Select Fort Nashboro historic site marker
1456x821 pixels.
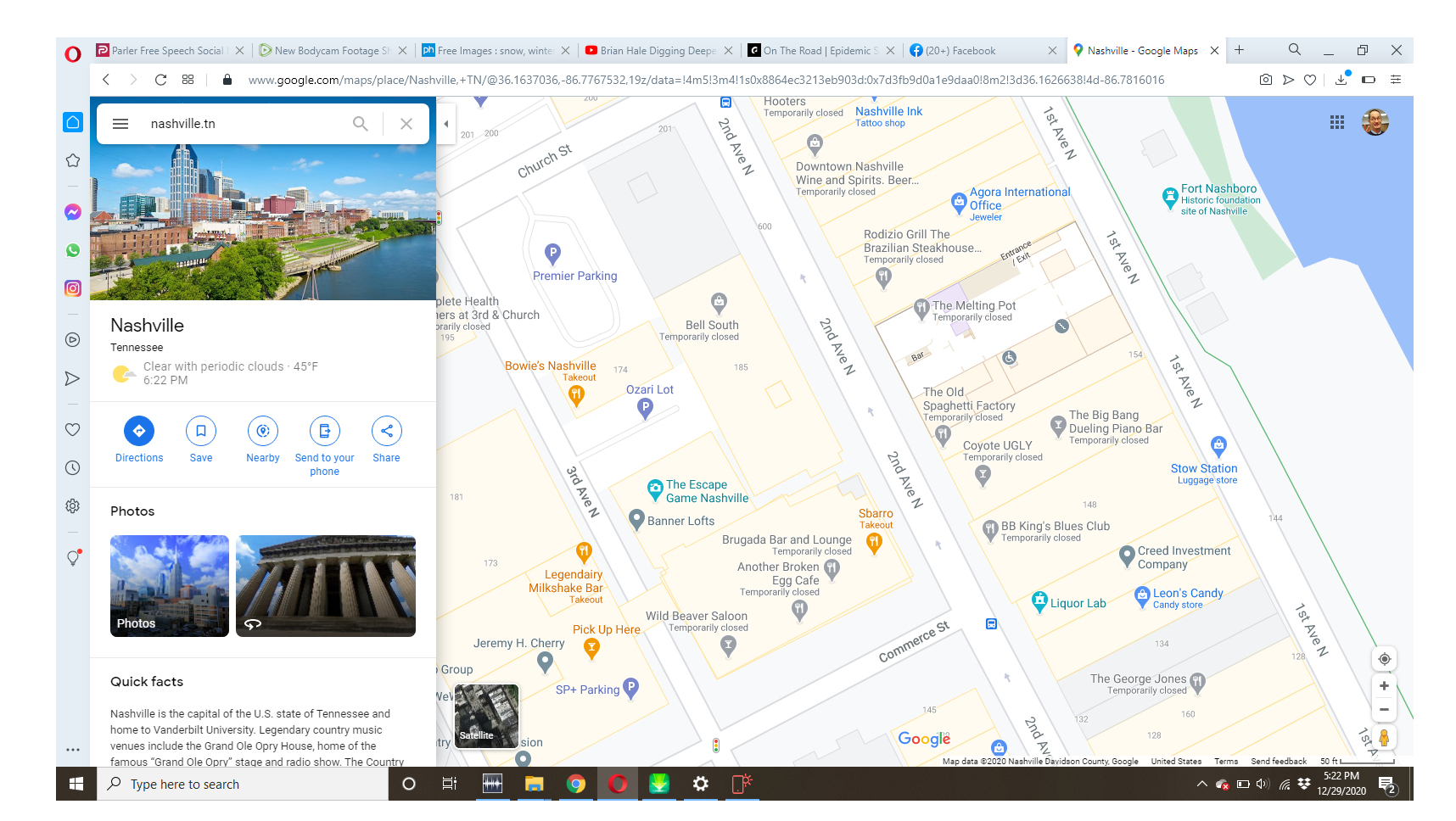[x=1170, y=198]
